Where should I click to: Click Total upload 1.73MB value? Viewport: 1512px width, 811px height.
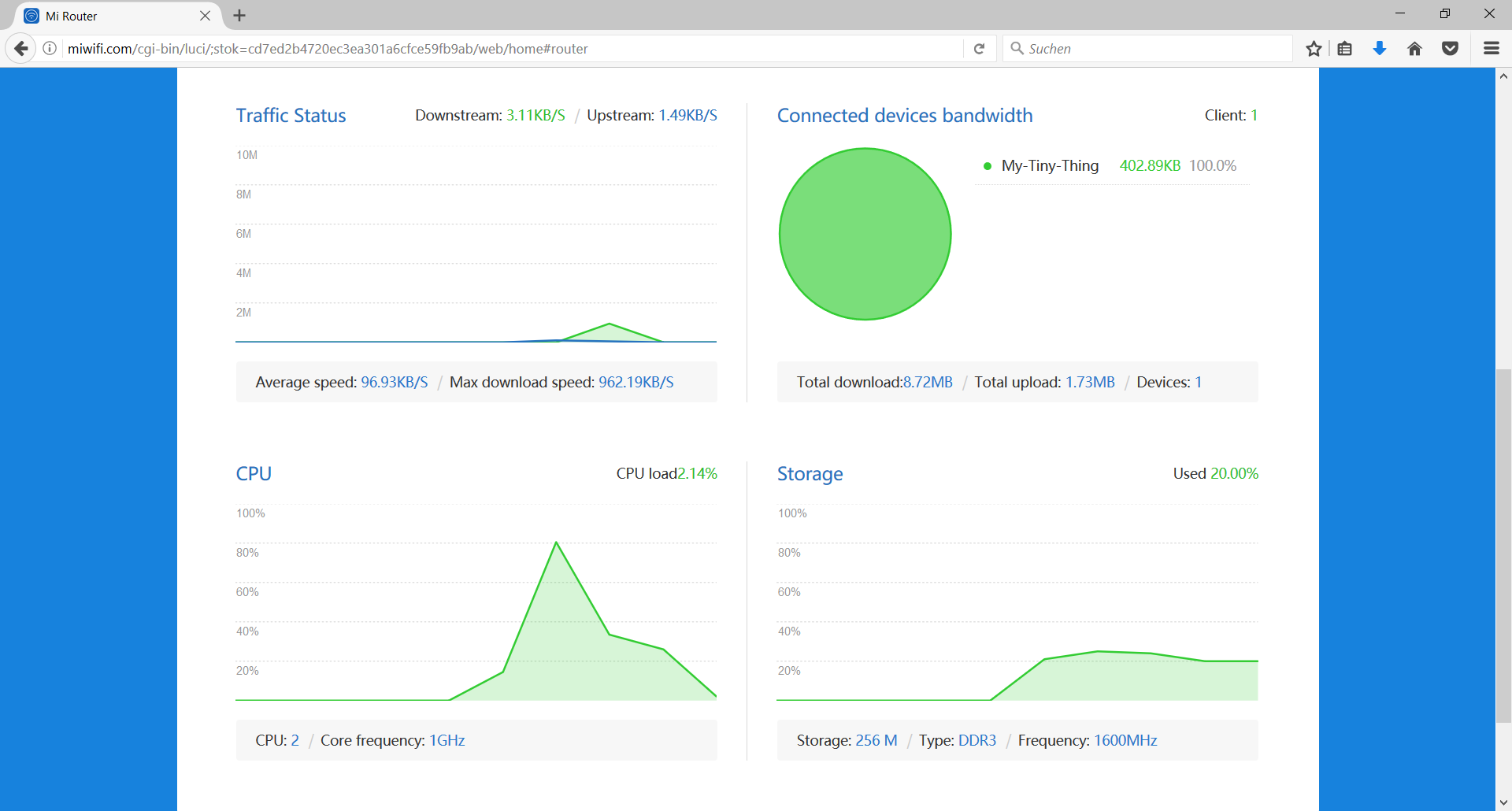1090,383
